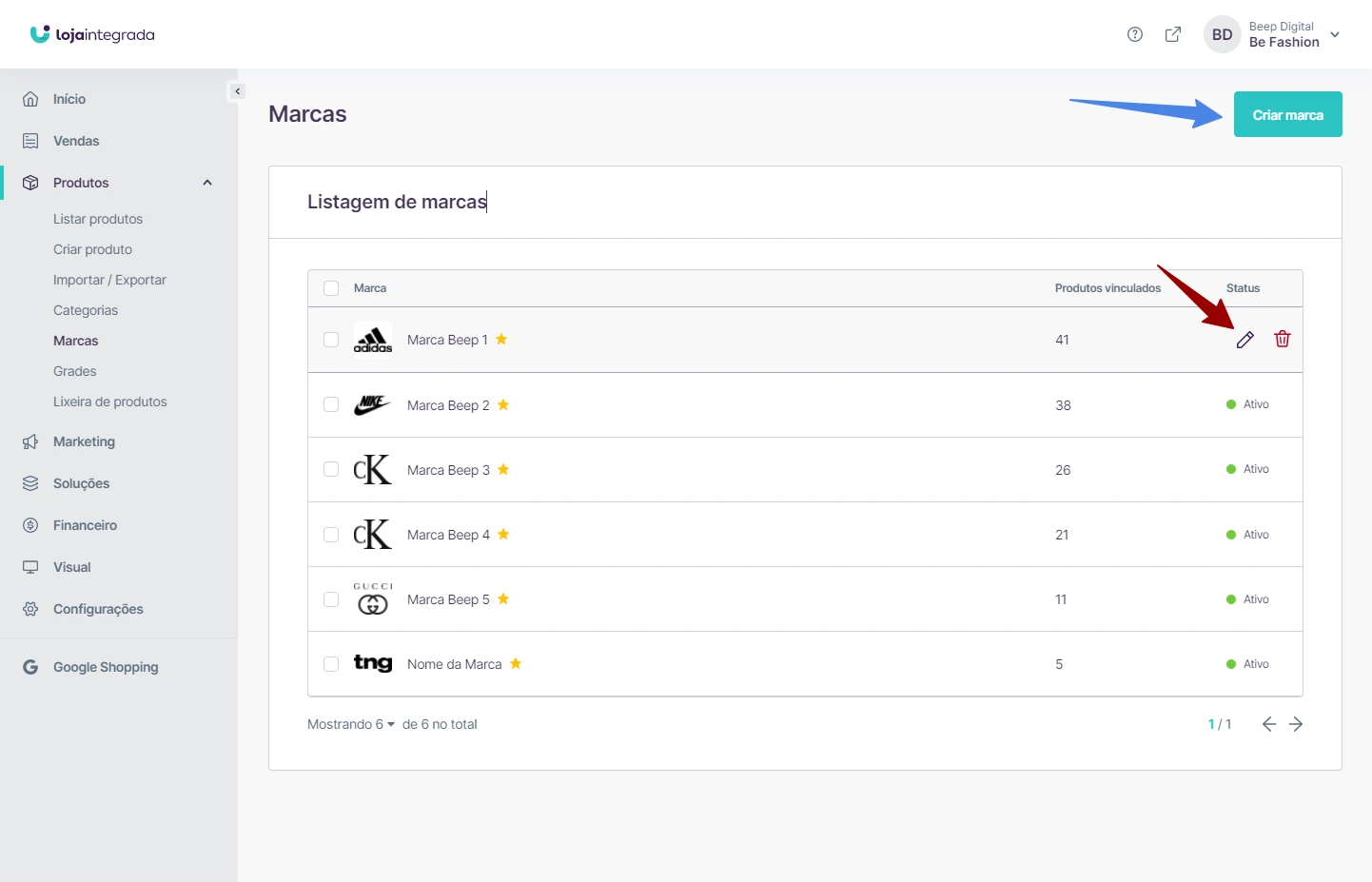Viewport: 1372px width, 882px height.
Task: Go to next page arrow
Action: (x=1296, y=724)
